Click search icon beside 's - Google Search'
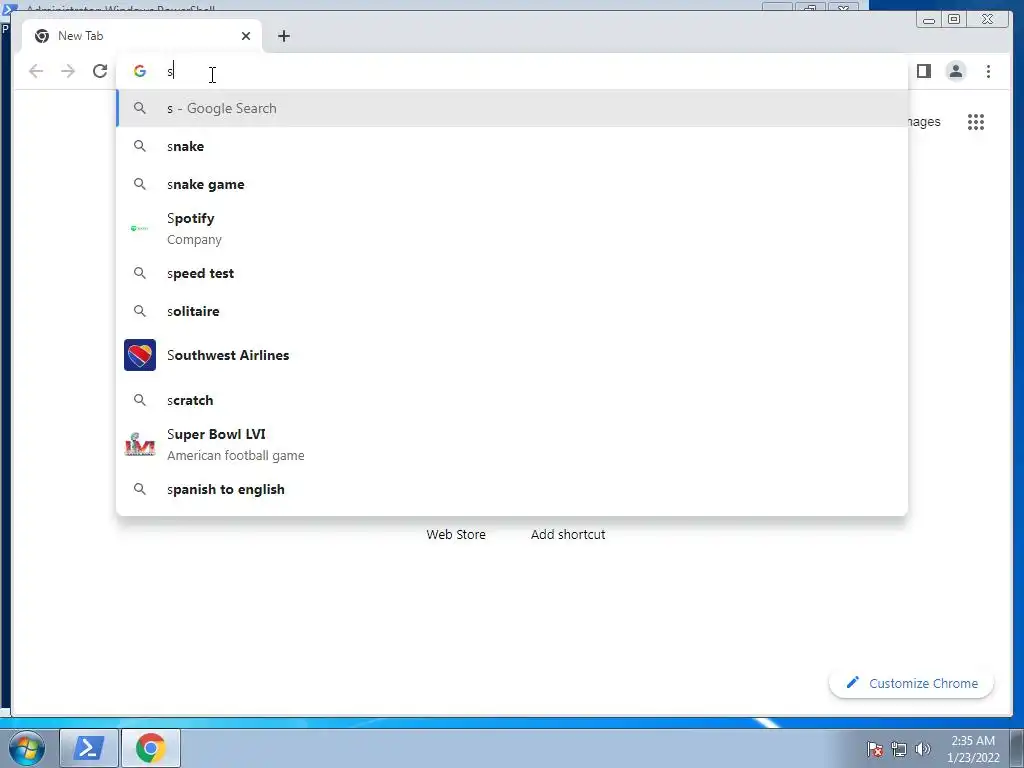Image resolution: width=1024 pixels, height=768 pixels. point(140,108)
